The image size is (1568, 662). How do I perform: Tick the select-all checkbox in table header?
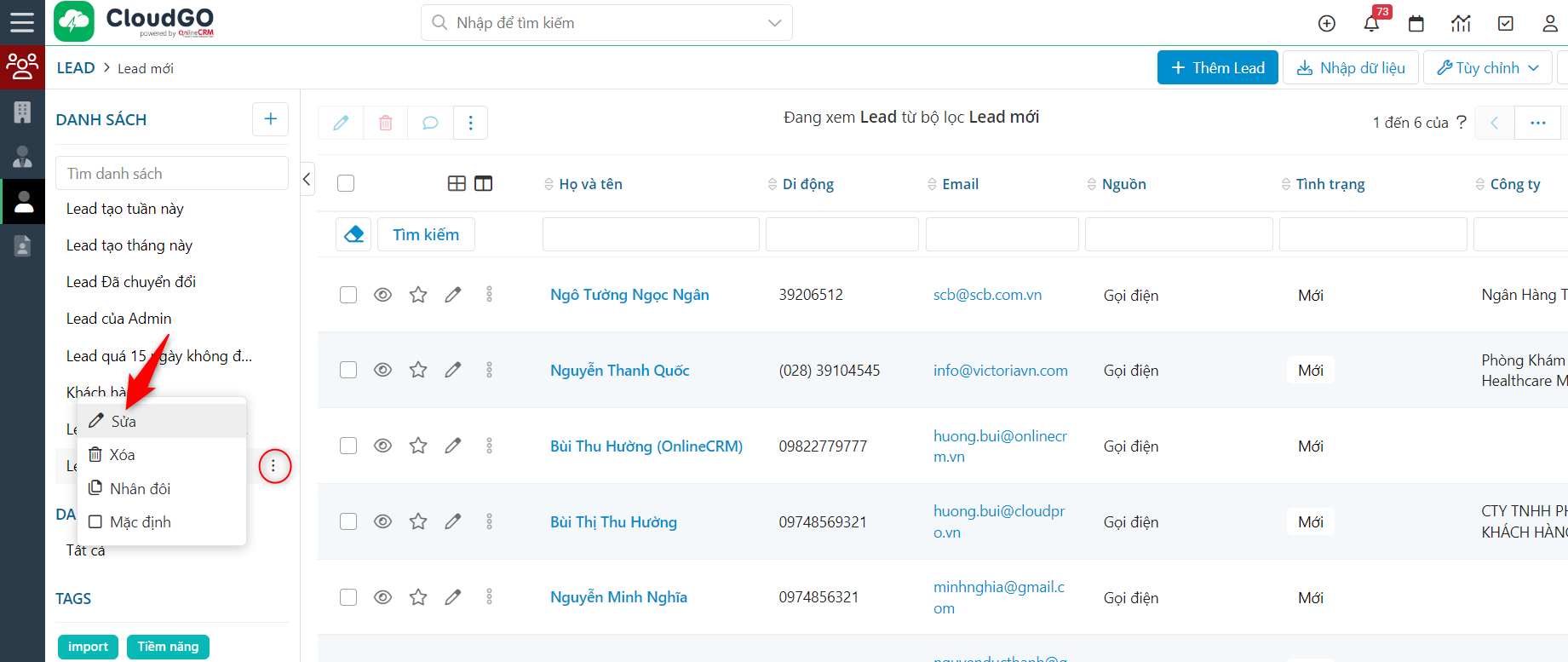point(346,183)
